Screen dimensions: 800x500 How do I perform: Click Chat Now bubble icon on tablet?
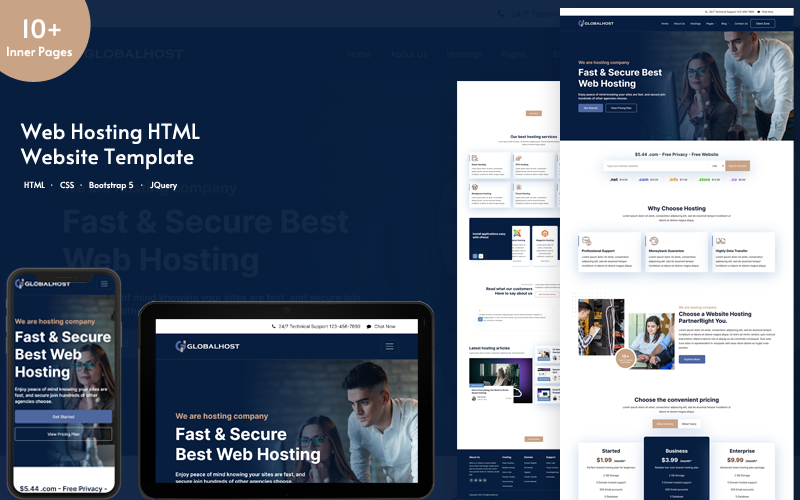coord(369,326)
